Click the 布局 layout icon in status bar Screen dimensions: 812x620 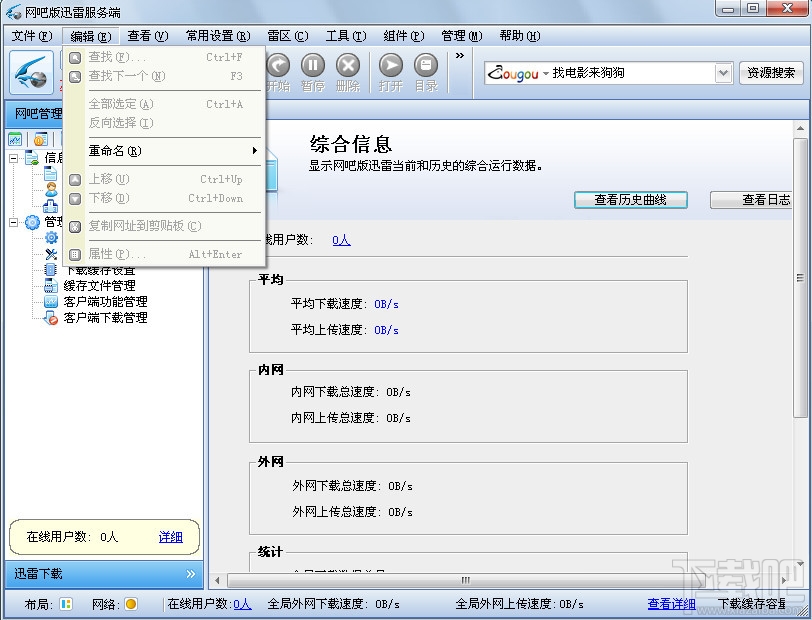pyautogui.click(x=66, y=605)
